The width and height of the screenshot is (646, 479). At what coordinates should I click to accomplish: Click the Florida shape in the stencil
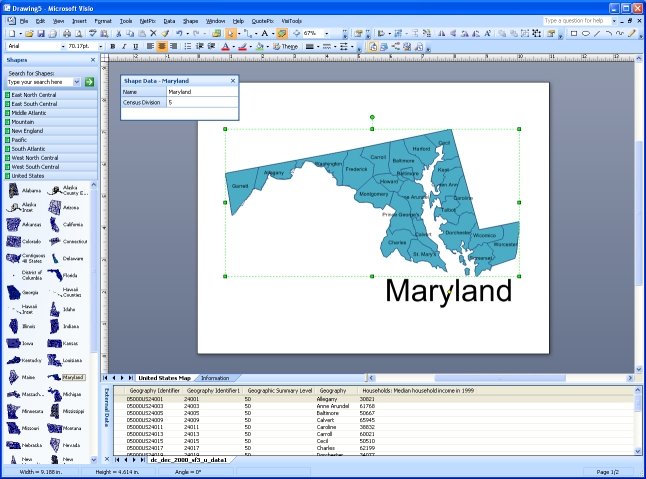pos(63,275)
